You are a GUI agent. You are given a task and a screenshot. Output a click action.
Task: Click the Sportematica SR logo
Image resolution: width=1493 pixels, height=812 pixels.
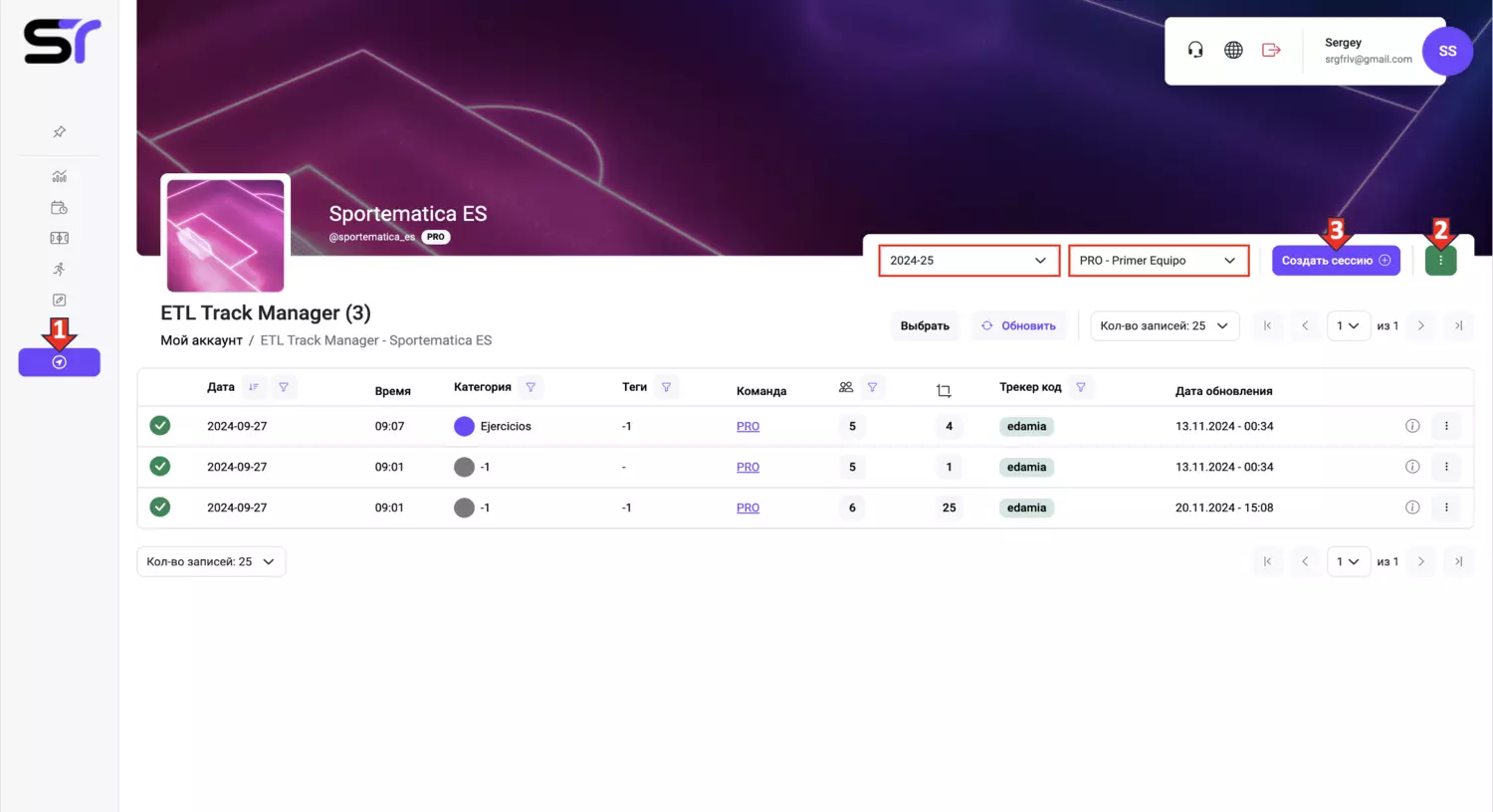pos(62,42)
